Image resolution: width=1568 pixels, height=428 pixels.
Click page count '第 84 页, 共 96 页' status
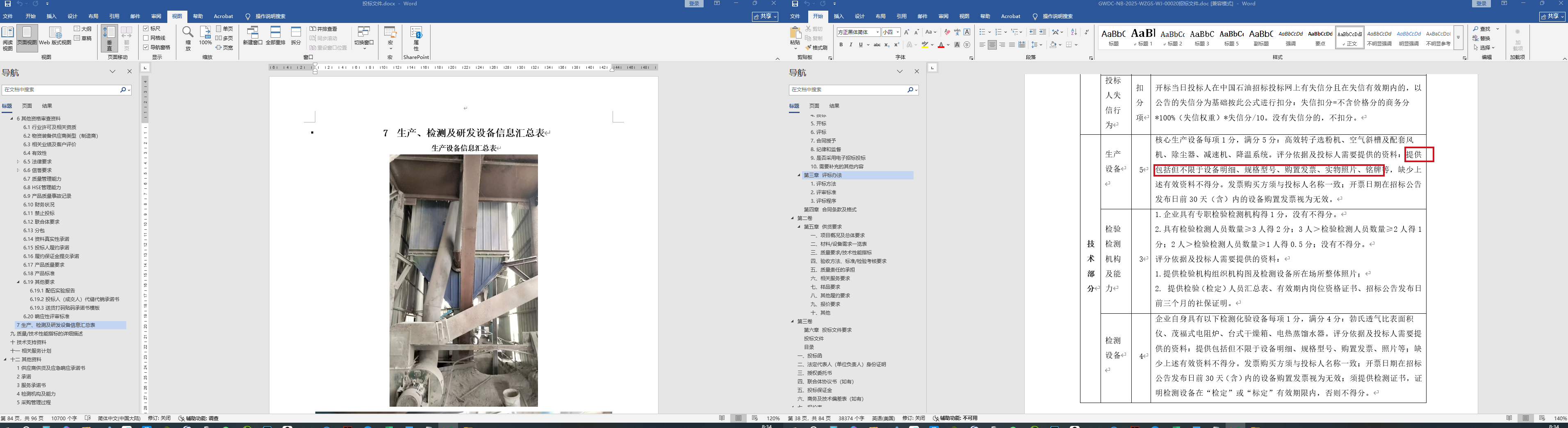coord(22,418)
